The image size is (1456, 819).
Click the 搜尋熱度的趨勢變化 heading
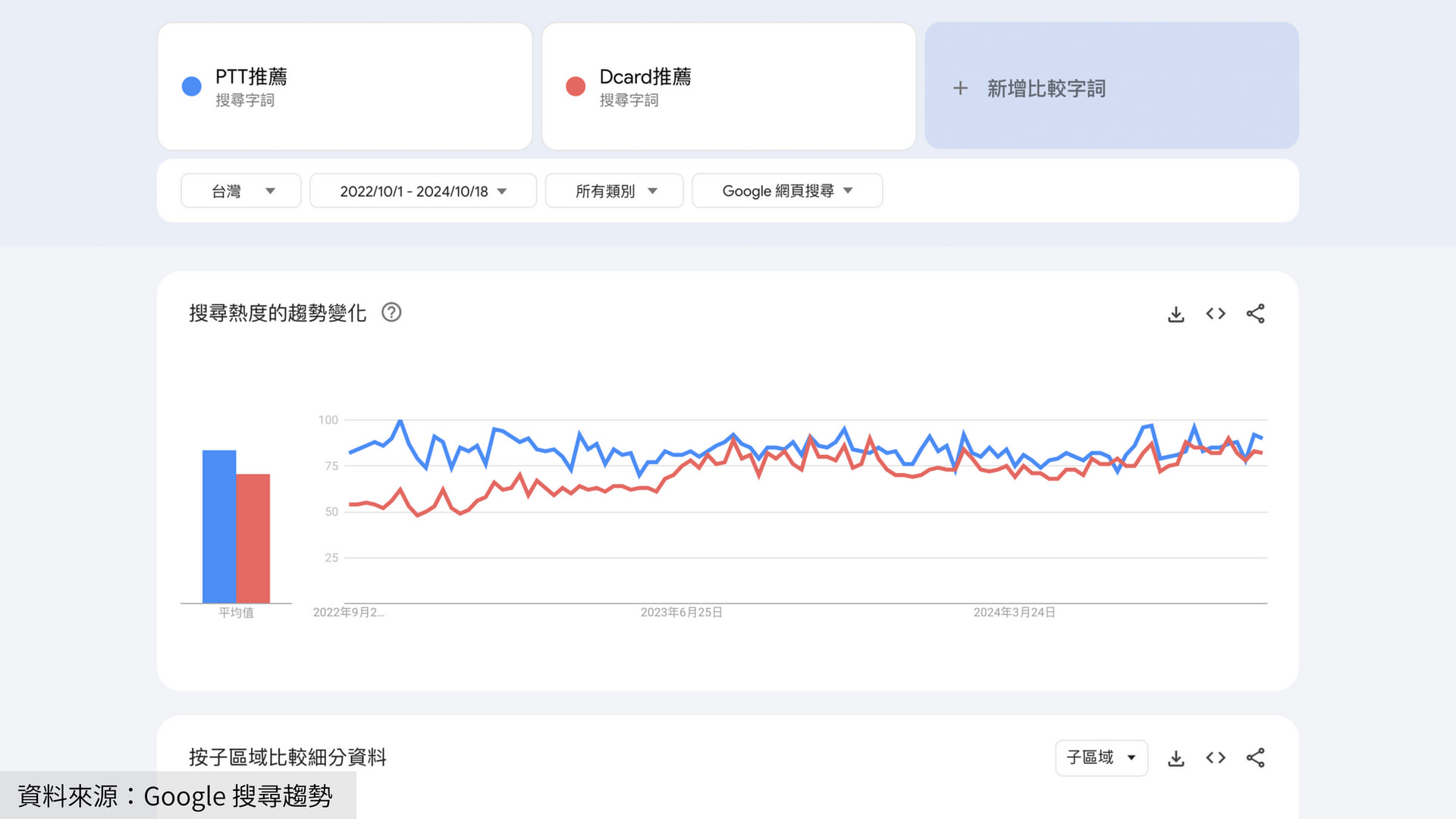click(278, 313)
